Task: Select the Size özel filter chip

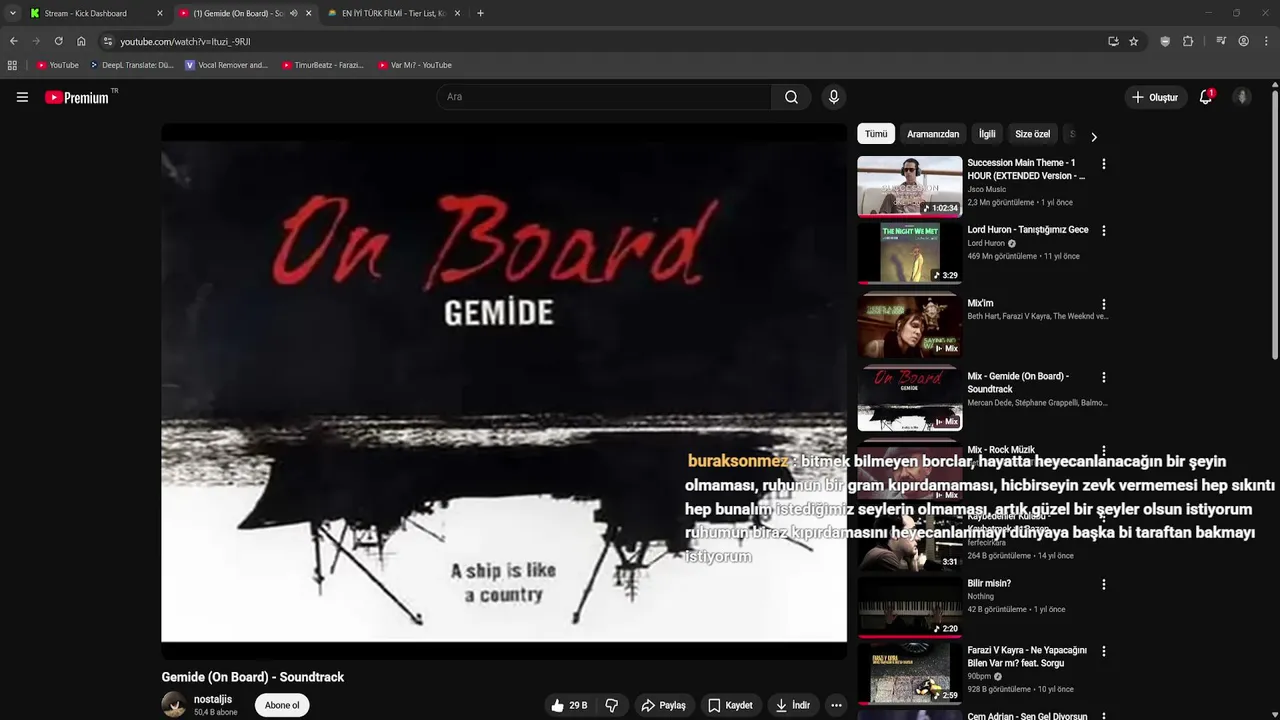Action: (x=1033, y=134)
